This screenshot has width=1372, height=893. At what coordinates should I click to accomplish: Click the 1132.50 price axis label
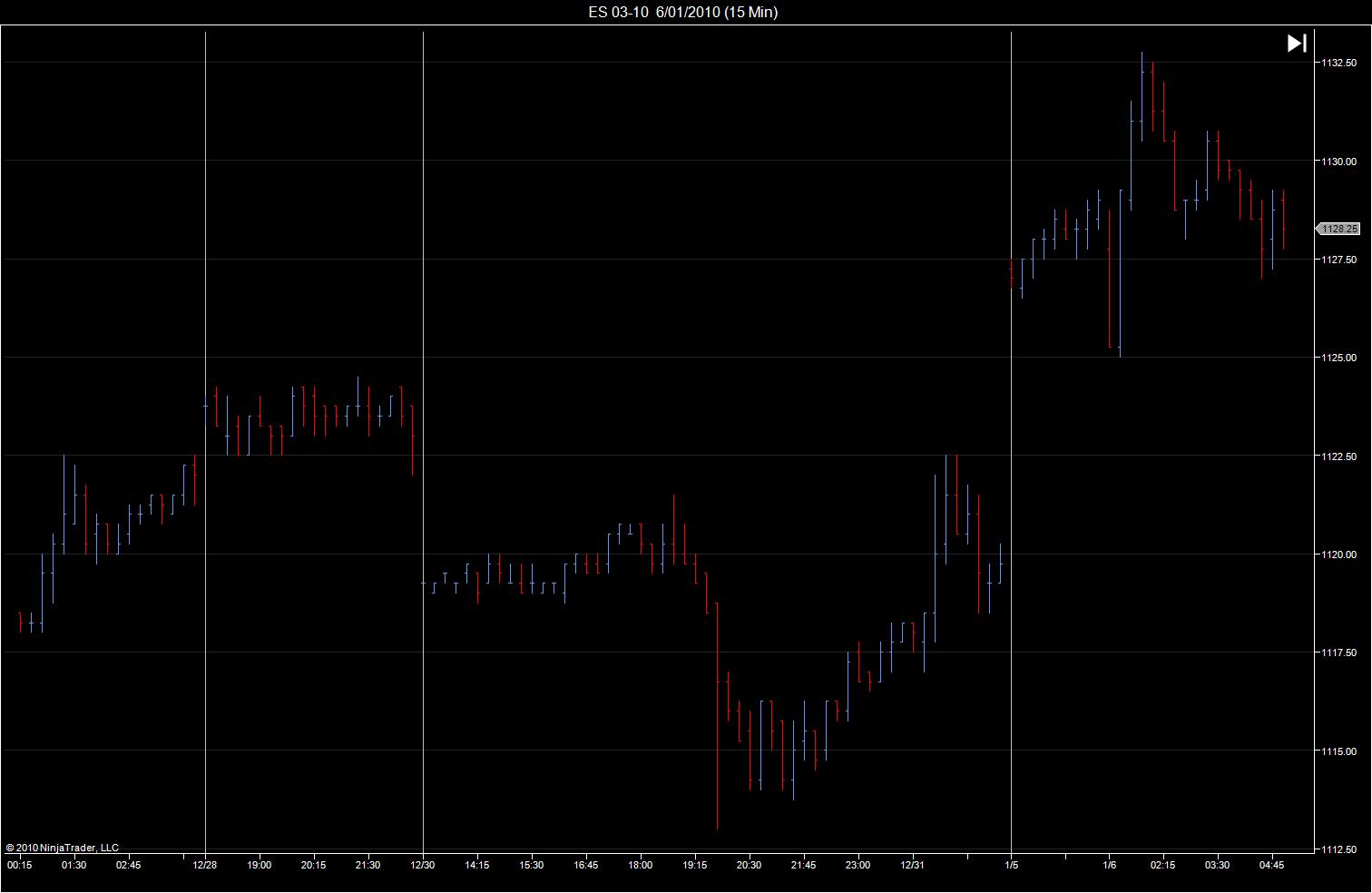pyautogui.click(x=1339, y=63)
